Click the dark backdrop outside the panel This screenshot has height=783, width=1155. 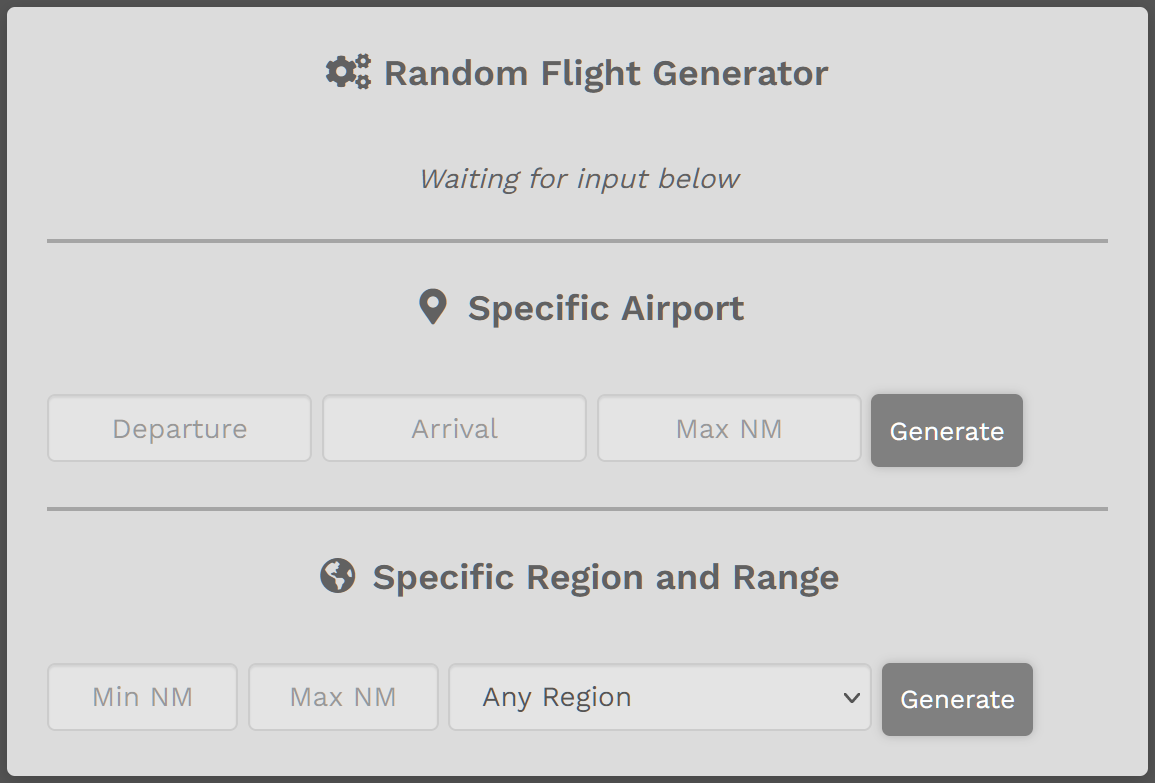pyautogui.click(x=3, y=390)
